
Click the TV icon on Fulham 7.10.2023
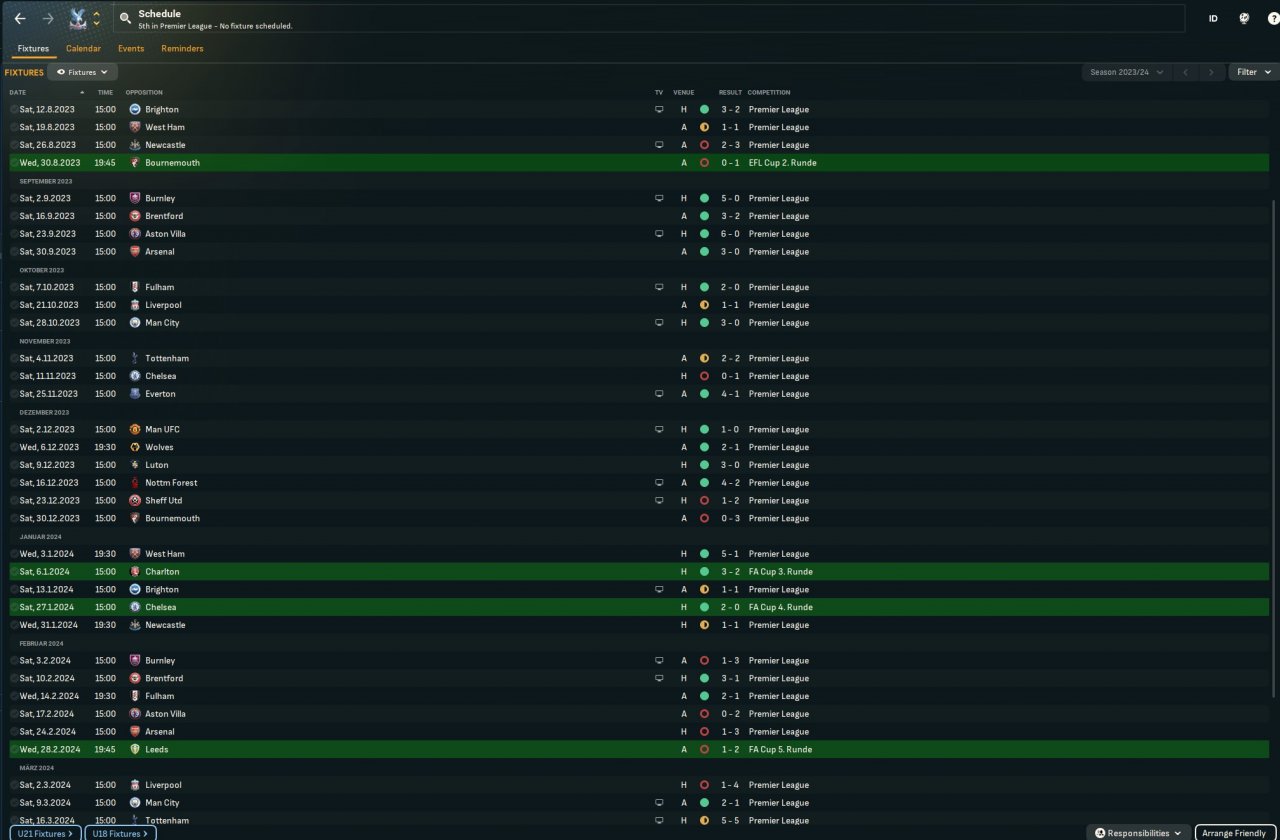click(659, 288)
